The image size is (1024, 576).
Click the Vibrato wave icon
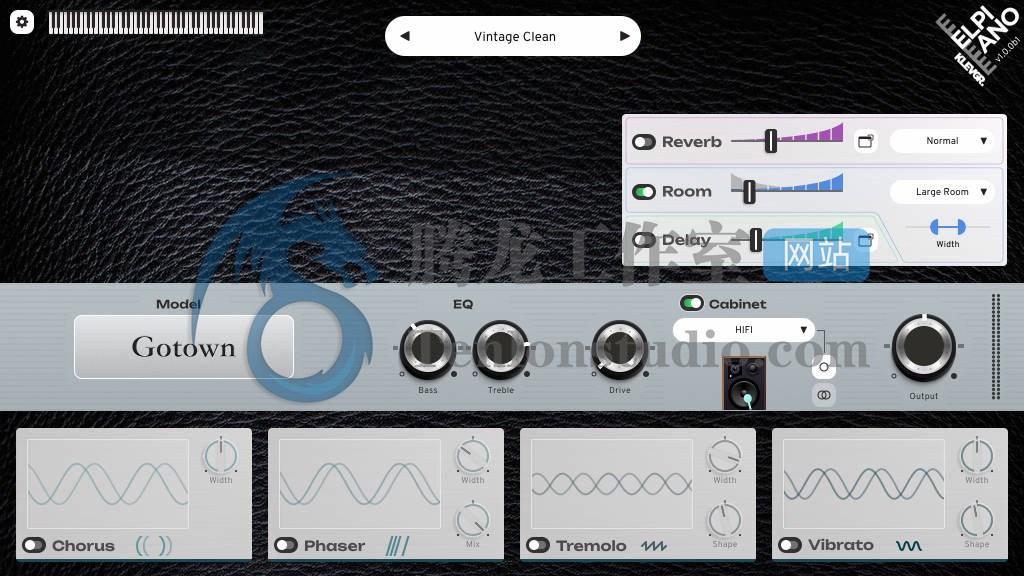(x=909, y=545)
